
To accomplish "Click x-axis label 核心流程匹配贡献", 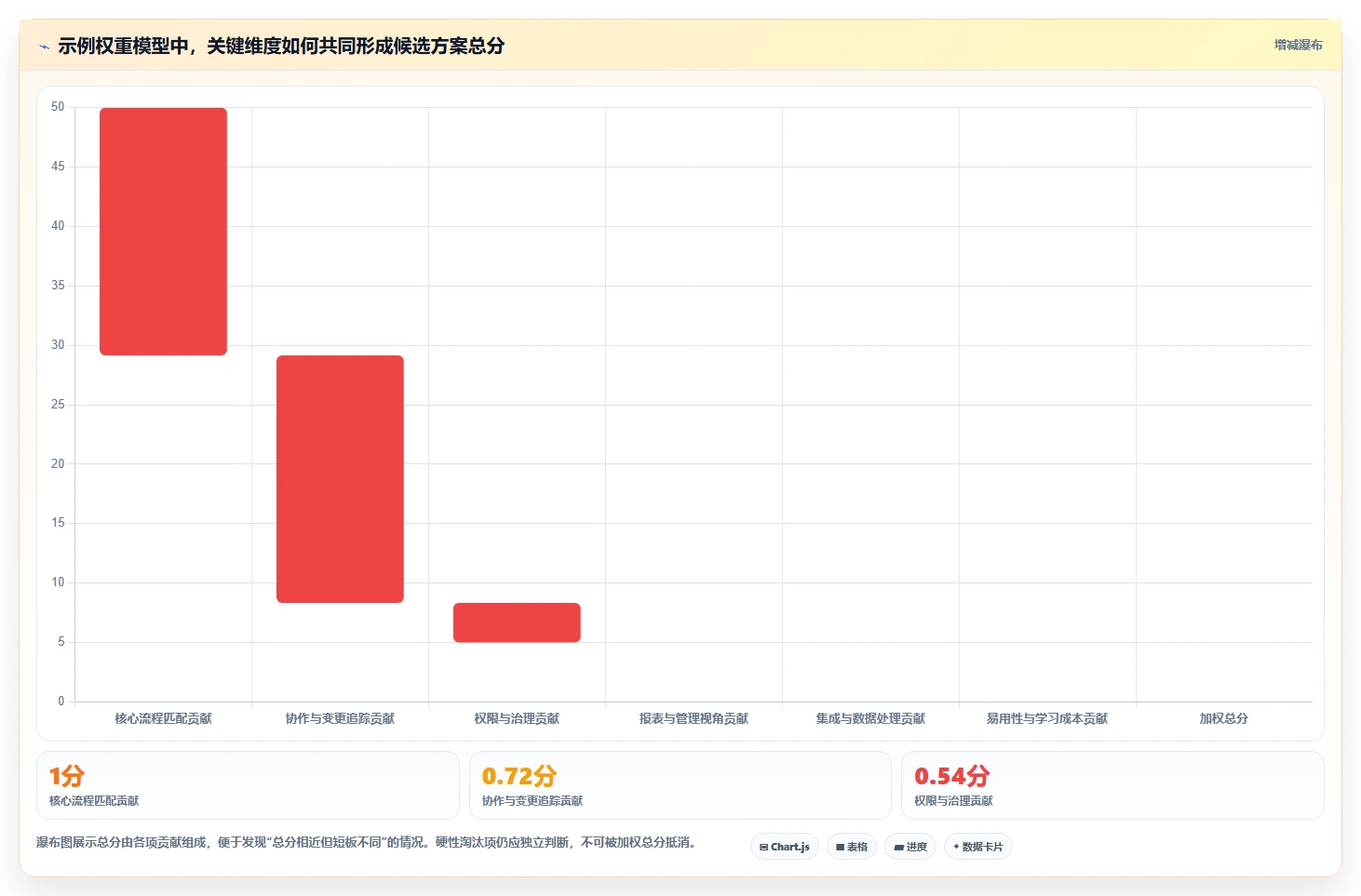I will (163, 718).
